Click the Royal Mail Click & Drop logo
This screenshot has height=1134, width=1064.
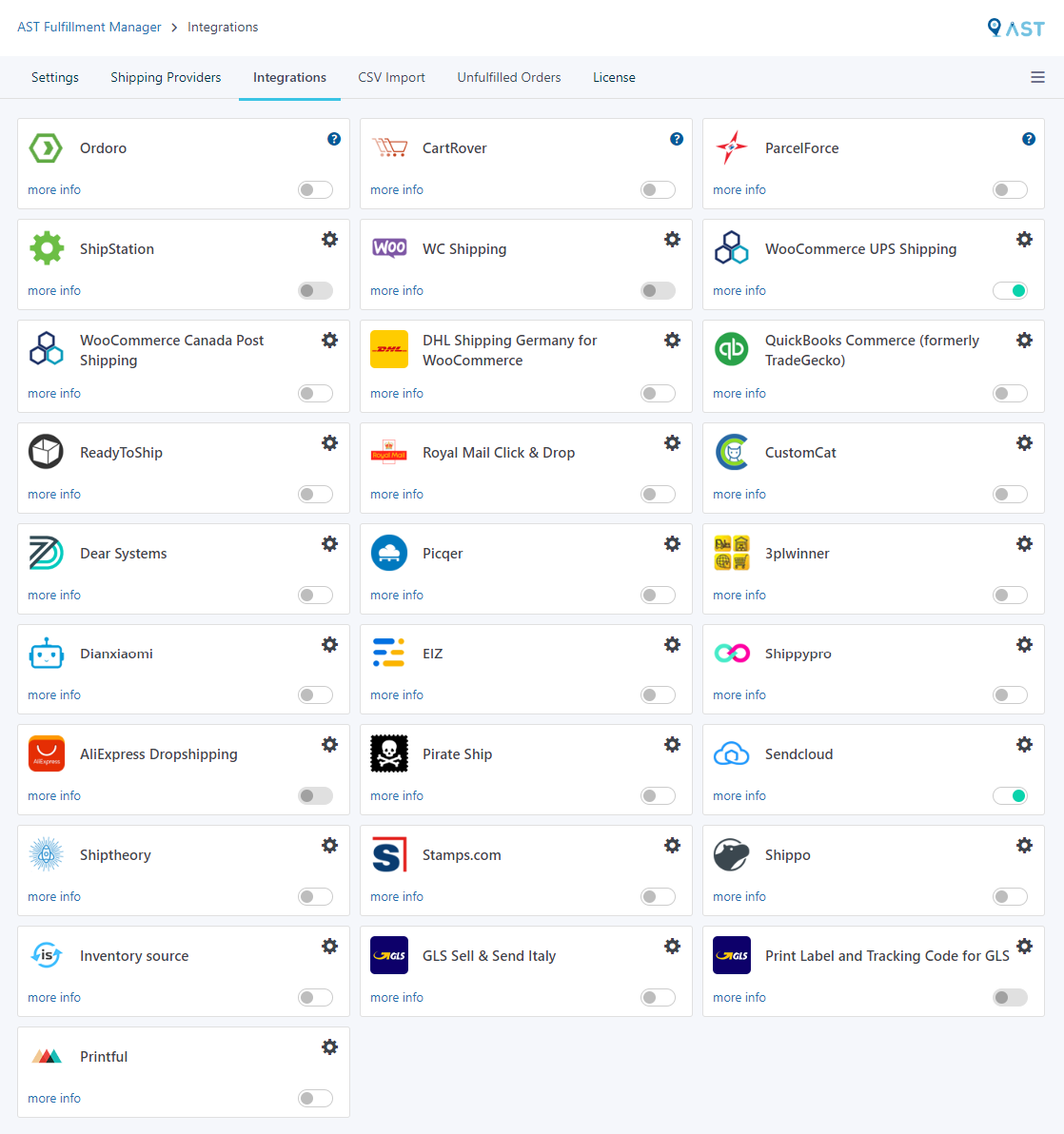(x=388, y=452)
